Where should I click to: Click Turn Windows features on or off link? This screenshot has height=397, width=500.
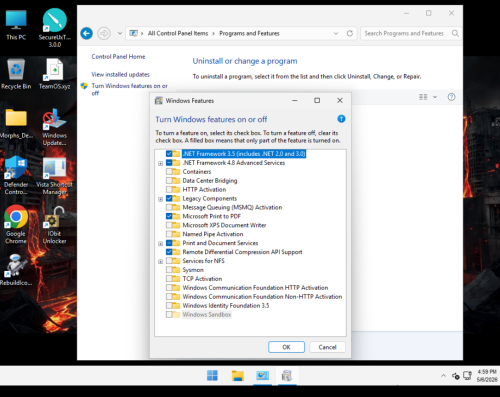tap(129, 89)
